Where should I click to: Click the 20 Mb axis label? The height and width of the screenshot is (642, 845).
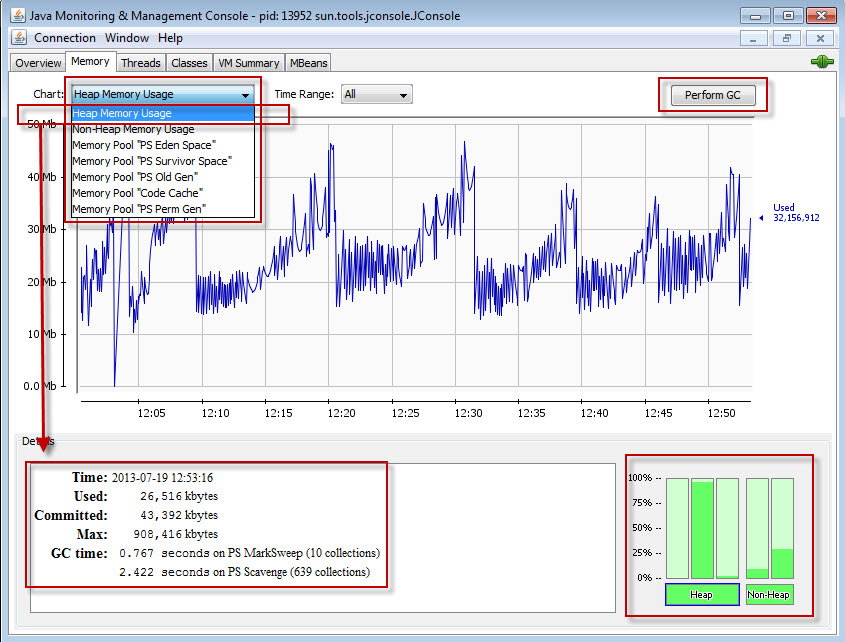[41, 282]
